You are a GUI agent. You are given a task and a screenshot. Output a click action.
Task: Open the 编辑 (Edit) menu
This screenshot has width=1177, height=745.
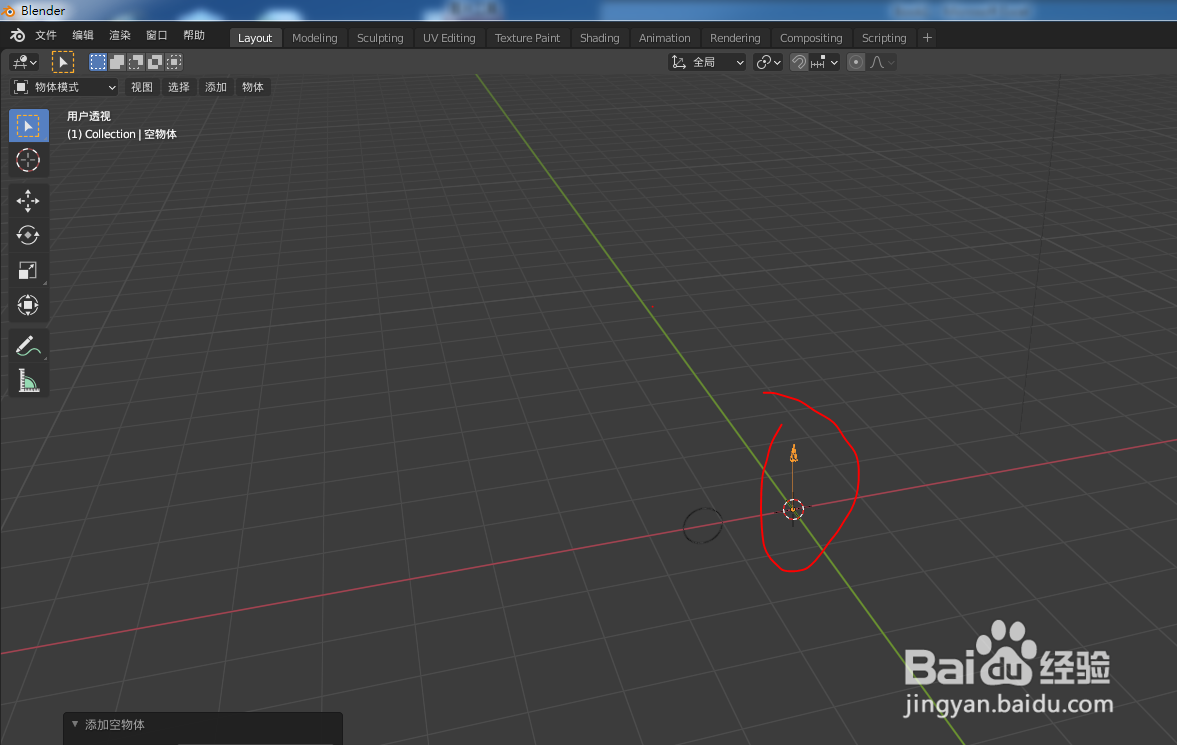tap(83, 35)
